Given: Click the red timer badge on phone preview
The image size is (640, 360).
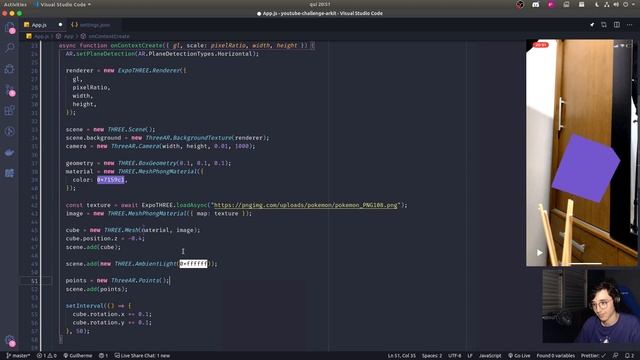Looking at the screenshot, I should point(540,45).
